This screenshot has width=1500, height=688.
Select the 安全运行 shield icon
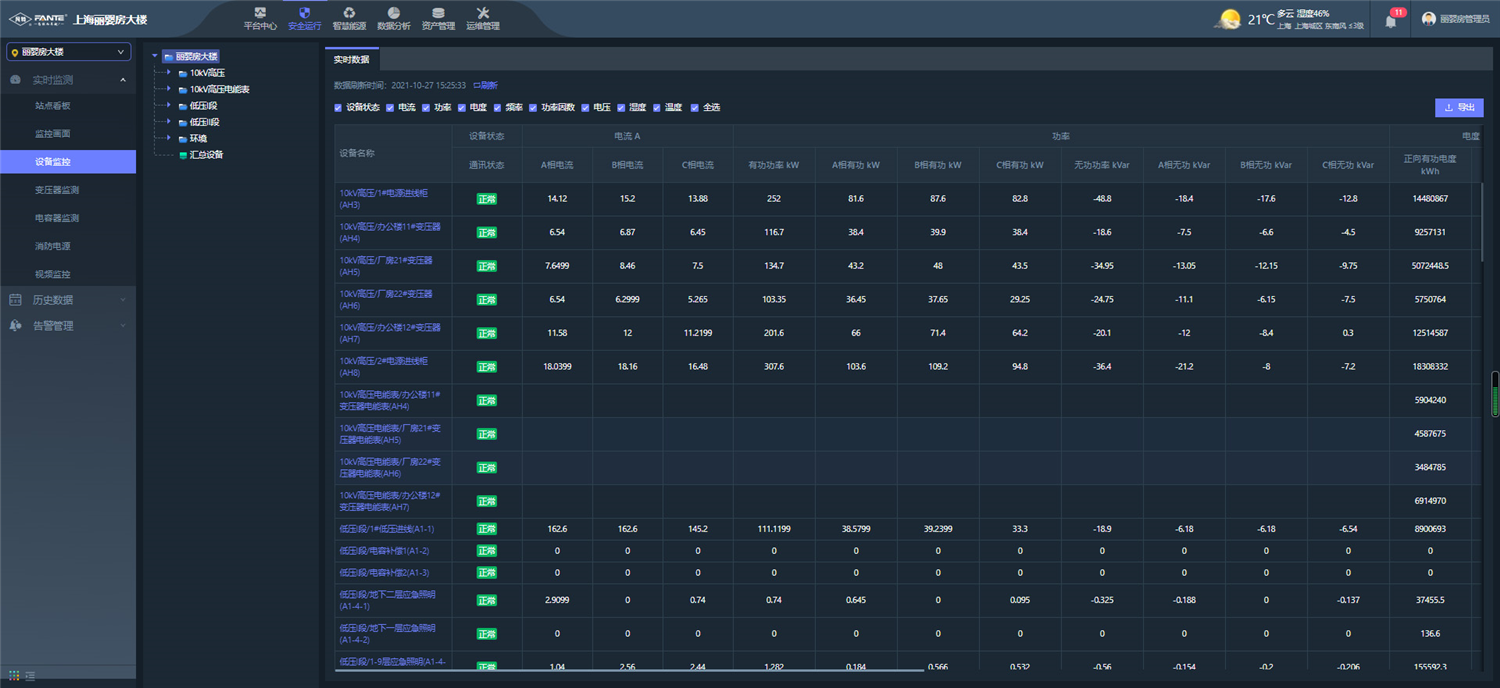pos(305,13)
